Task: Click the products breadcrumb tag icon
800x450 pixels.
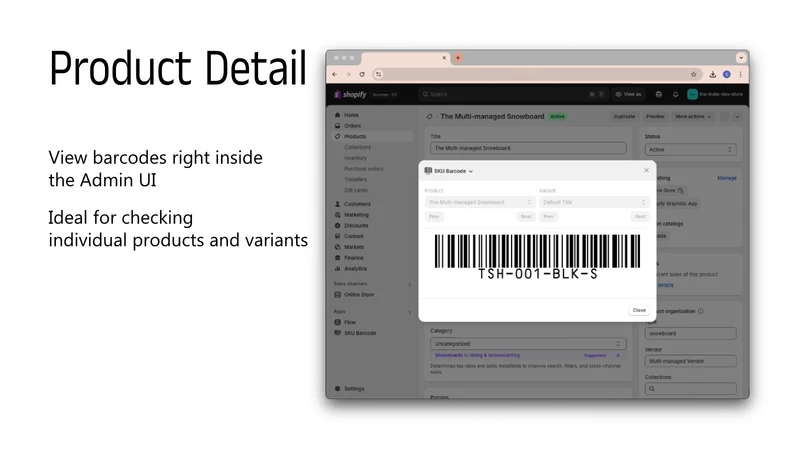Action: 430,117
